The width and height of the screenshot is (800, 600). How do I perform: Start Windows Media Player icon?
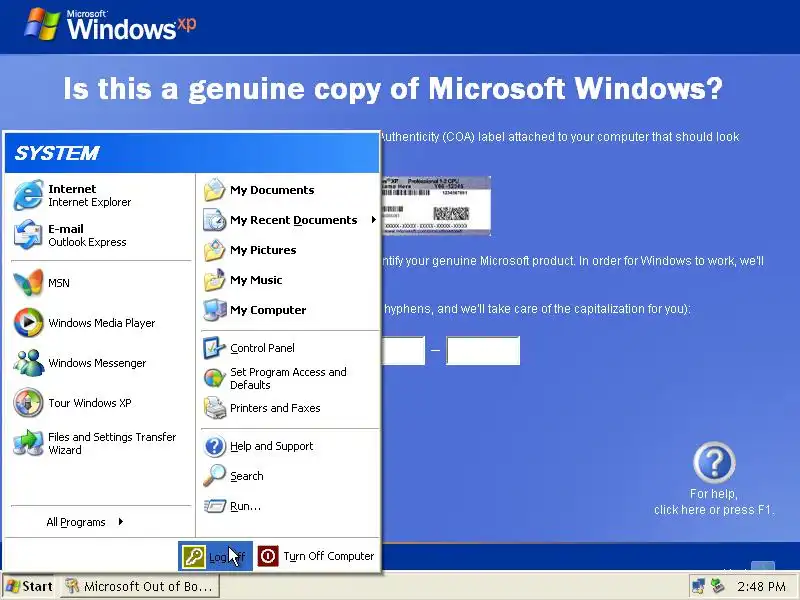click(x=28, y=322)
